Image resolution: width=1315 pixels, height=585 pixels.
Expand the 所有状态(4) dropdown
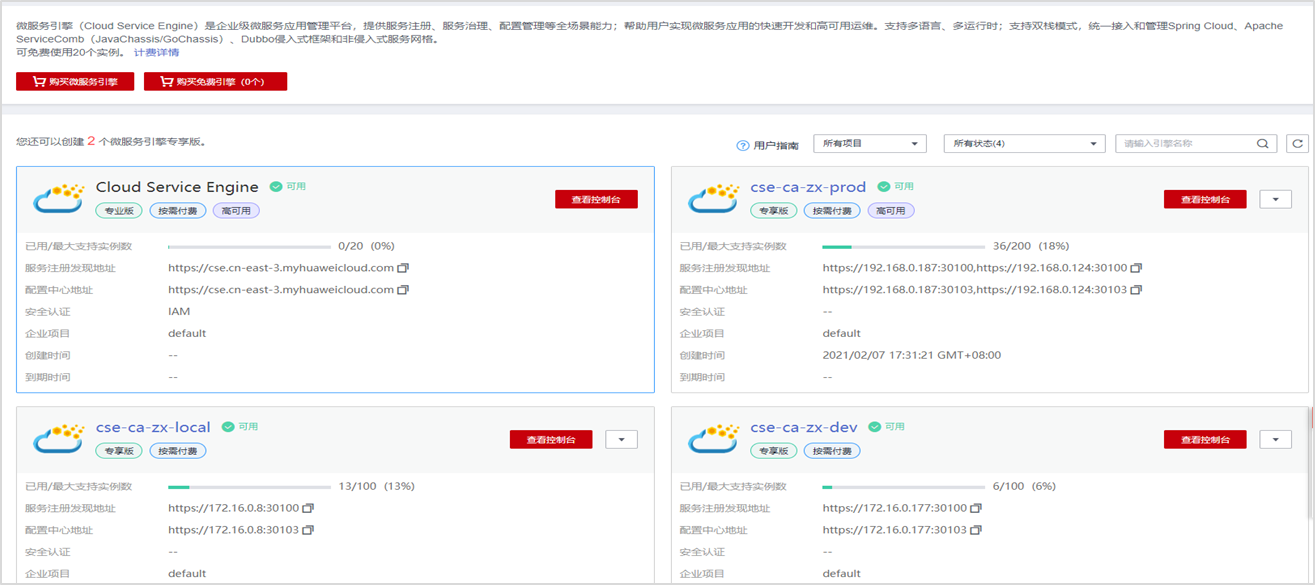click(1024, 144)
